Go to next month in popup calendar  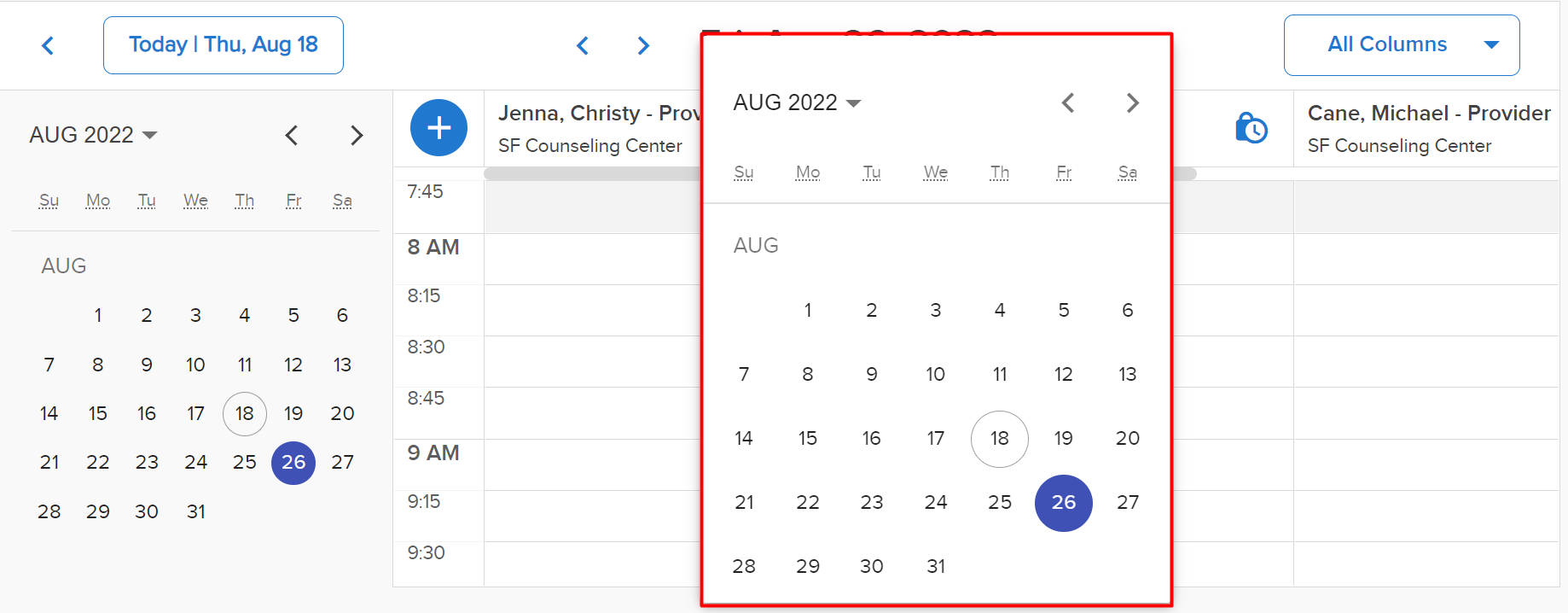pyautogui.click(x=1132, y=103)
